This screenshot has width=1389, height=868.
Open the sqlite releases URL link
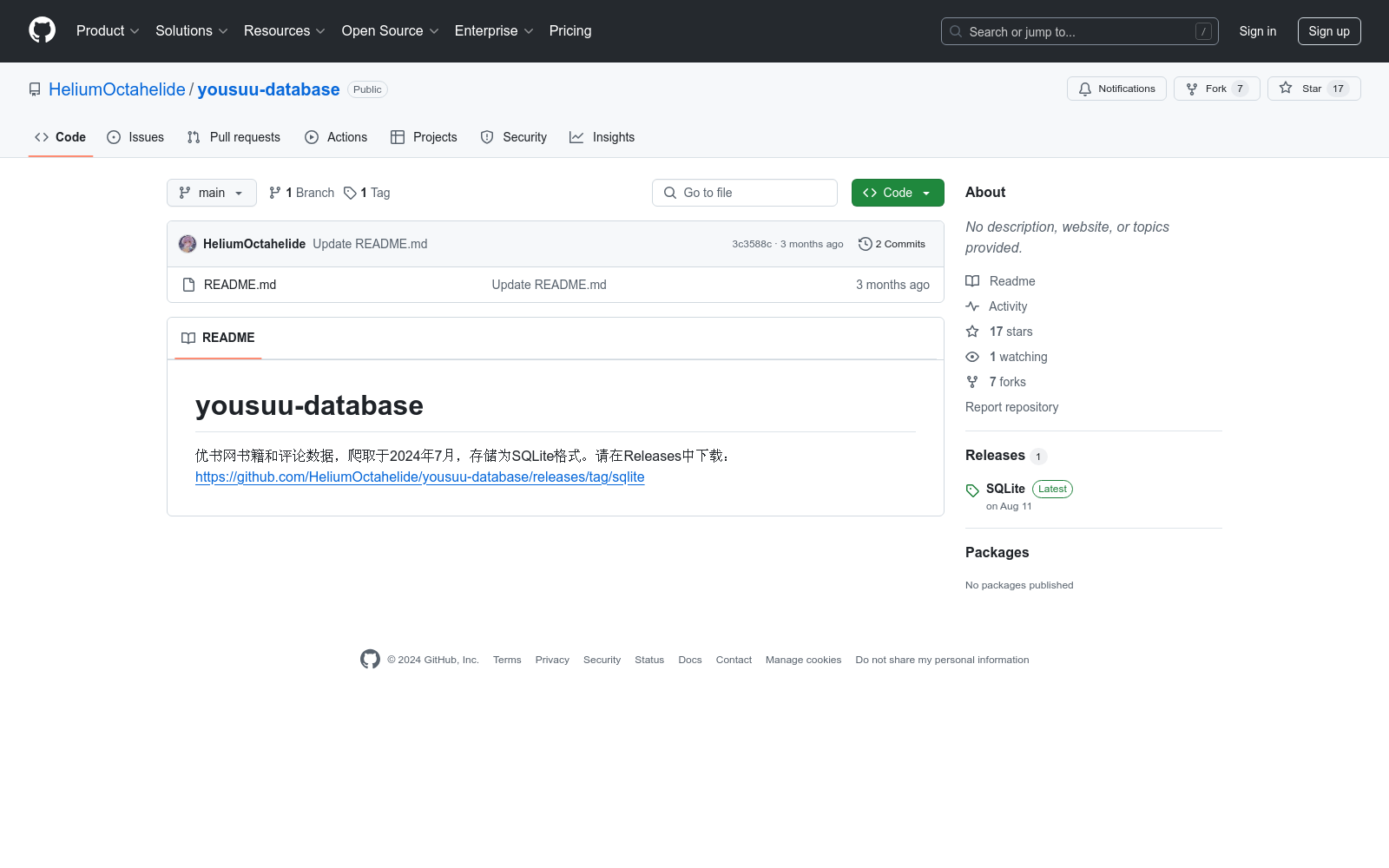[419, 477]
